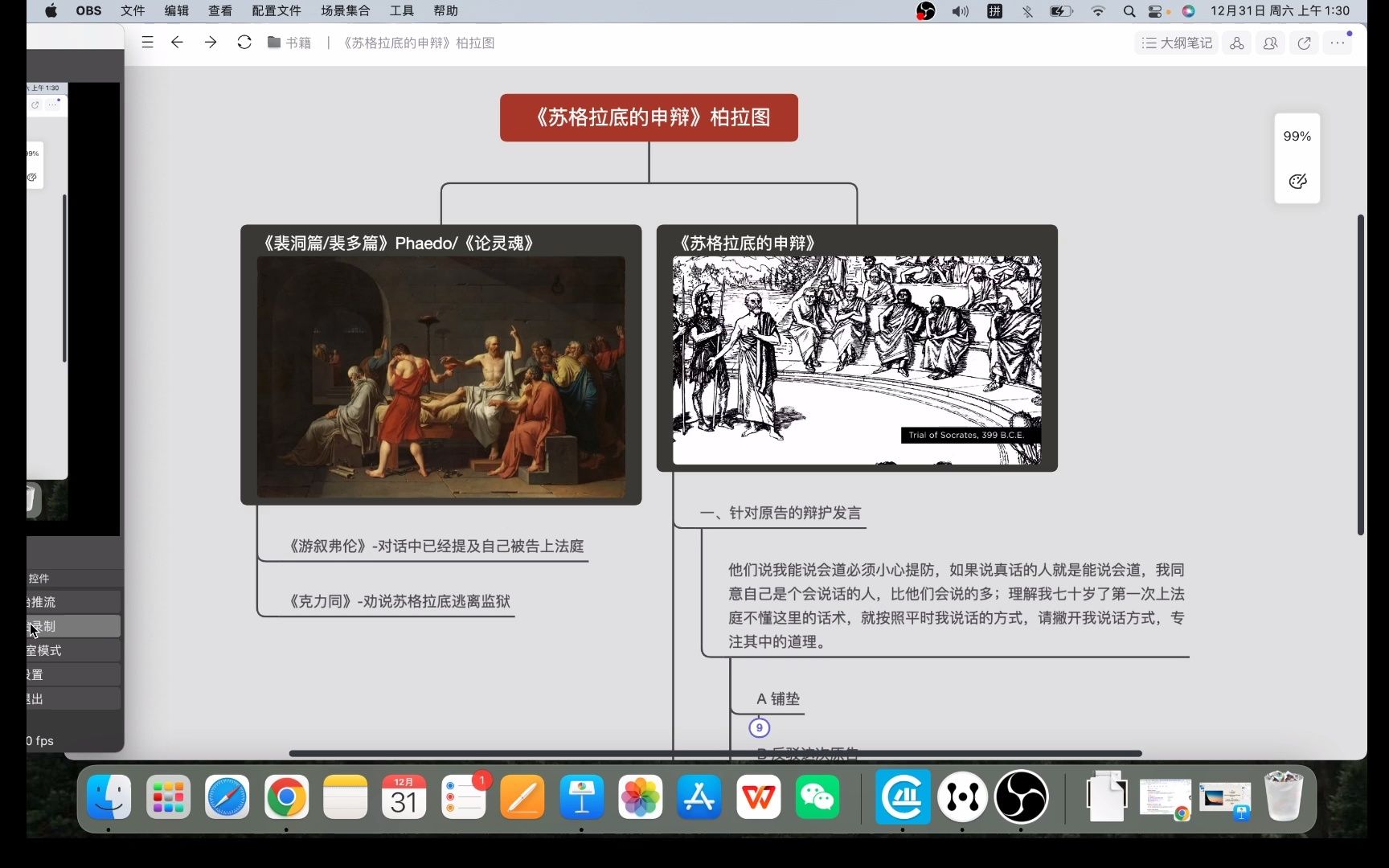Open the 场景集合 menu
1389x868 pixels.
pos(346,10)
